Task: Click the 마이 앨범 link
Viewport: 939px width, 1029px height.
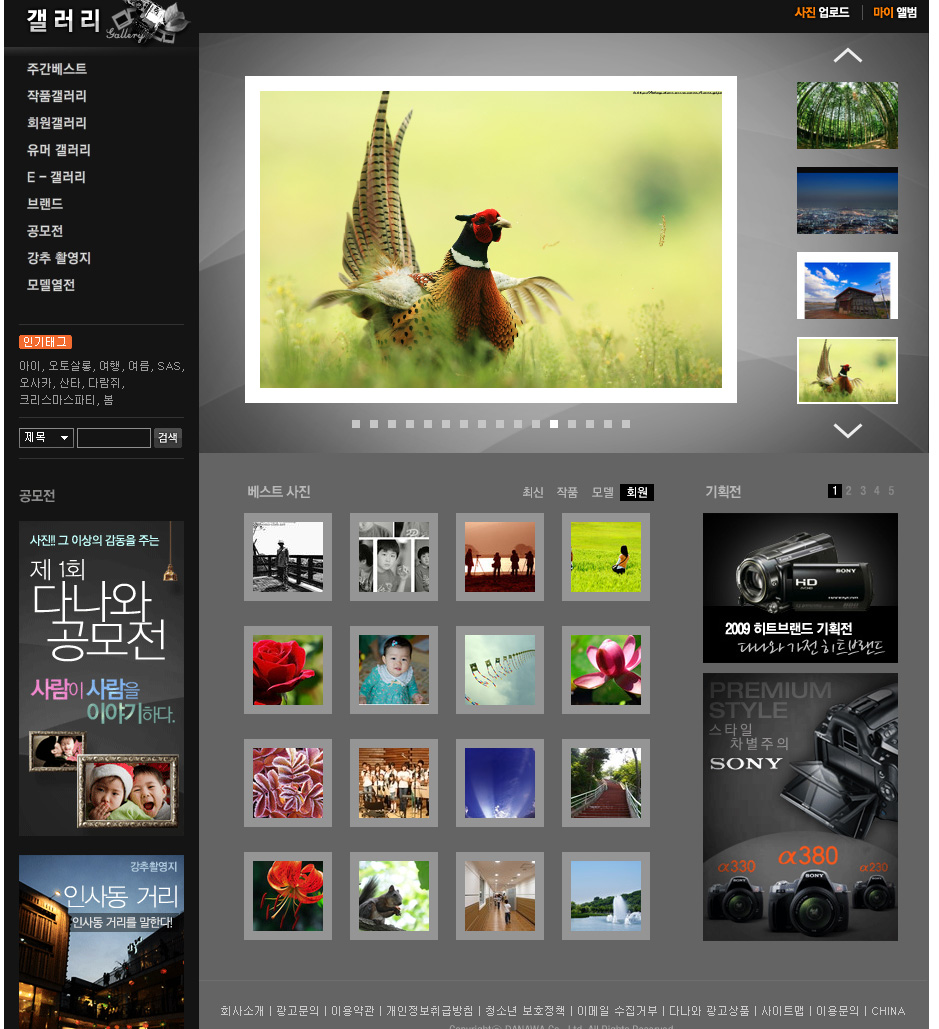Action: coord(895,12)
